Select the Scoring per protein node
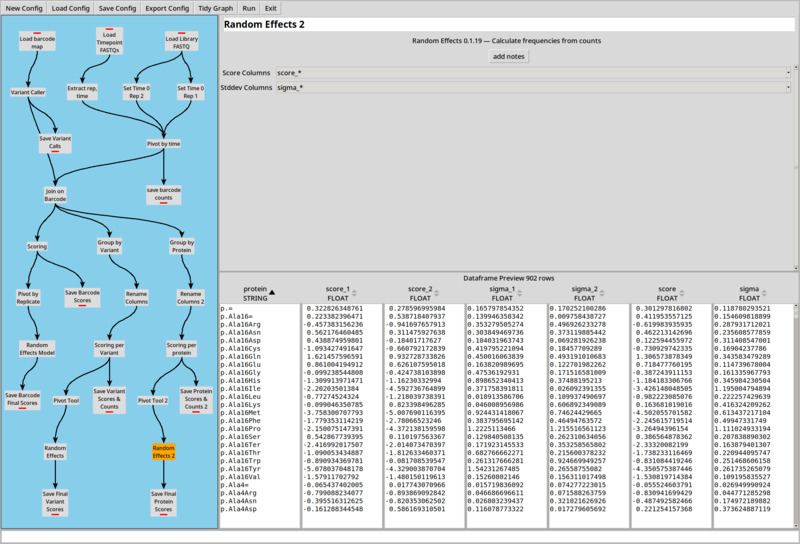Image resolution: width=800 pixels, height=544 pixels. [182, 349]
